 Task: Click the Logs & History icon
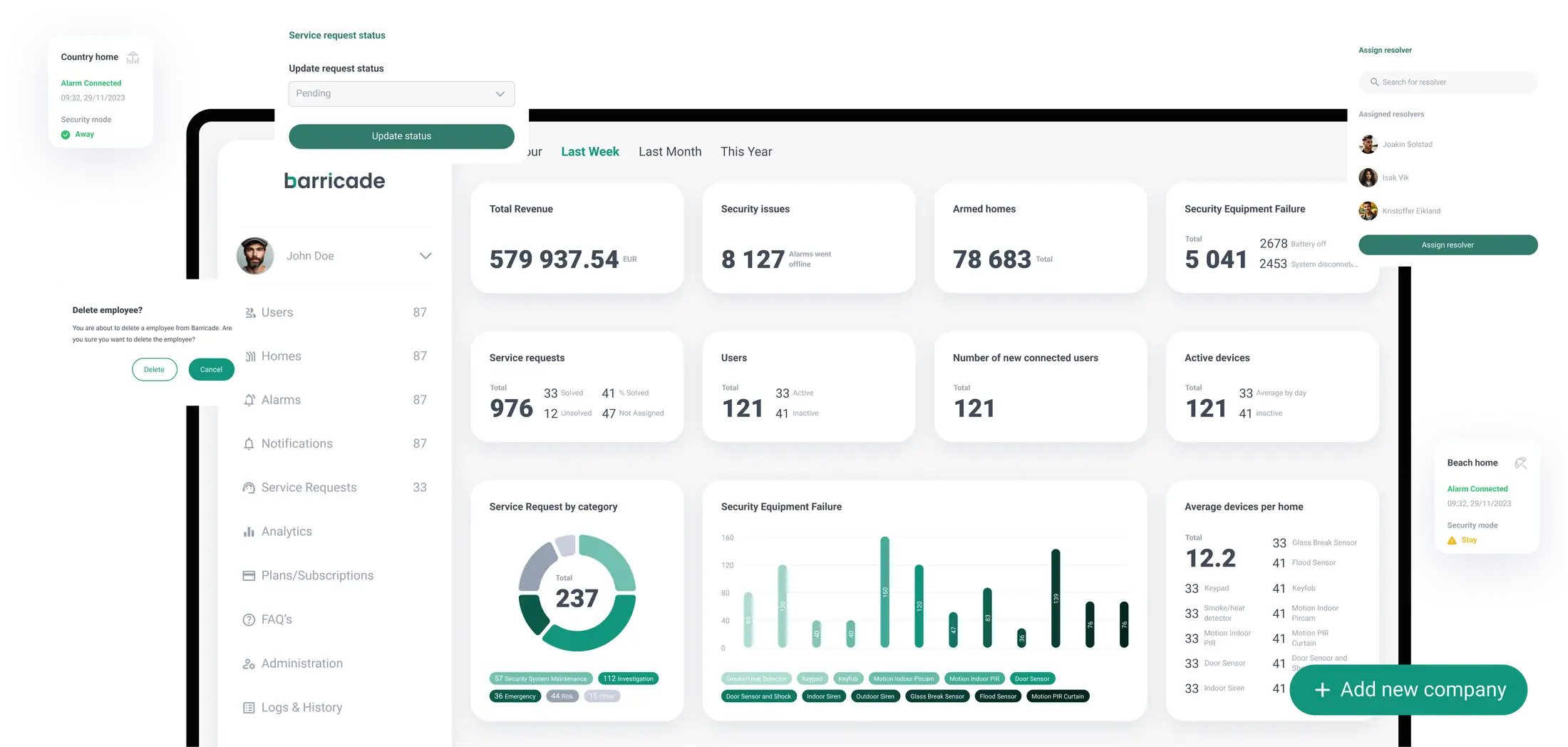click(249, 708)
